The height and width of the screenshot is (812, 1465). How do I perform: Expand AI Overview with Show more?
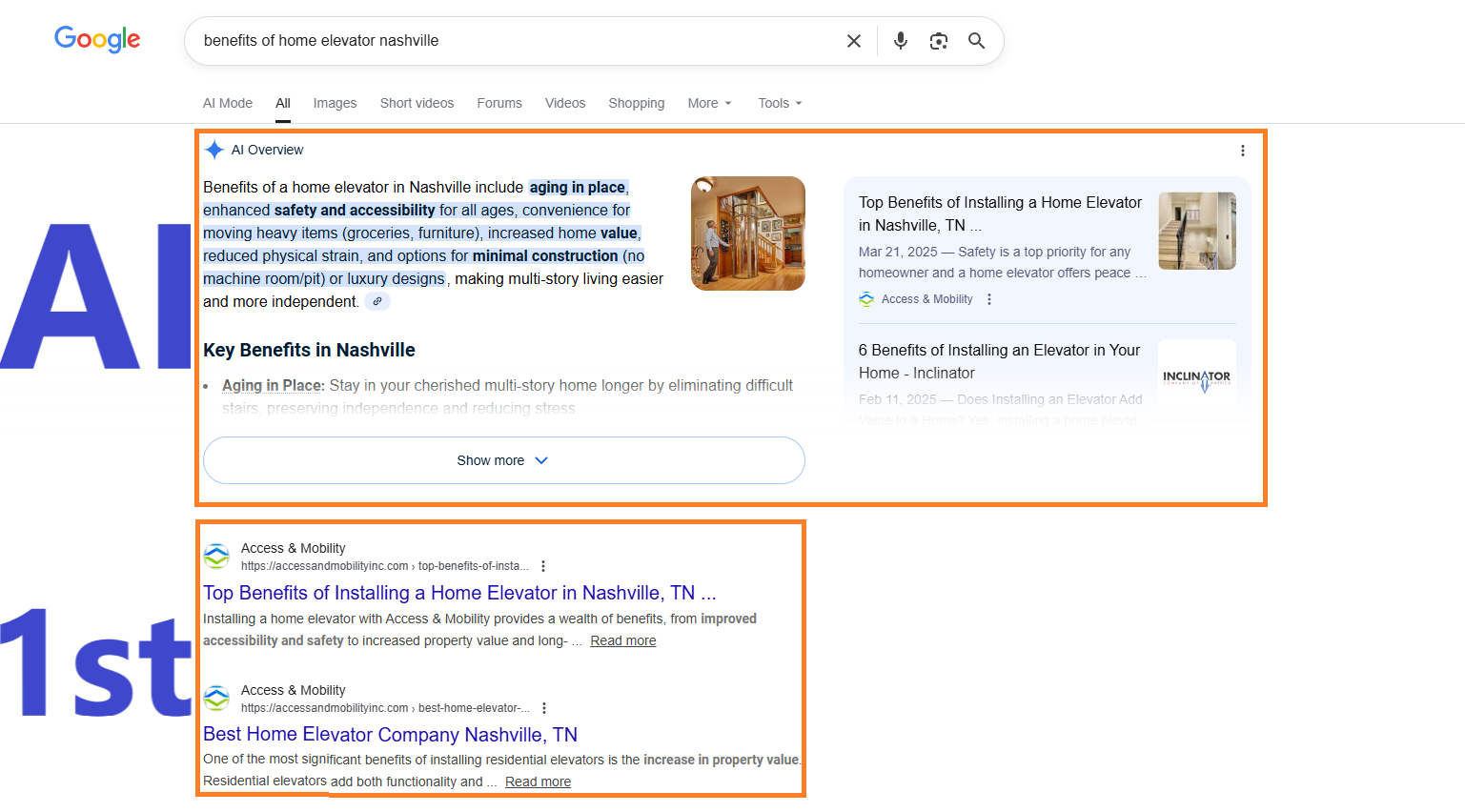pos(503,460)
